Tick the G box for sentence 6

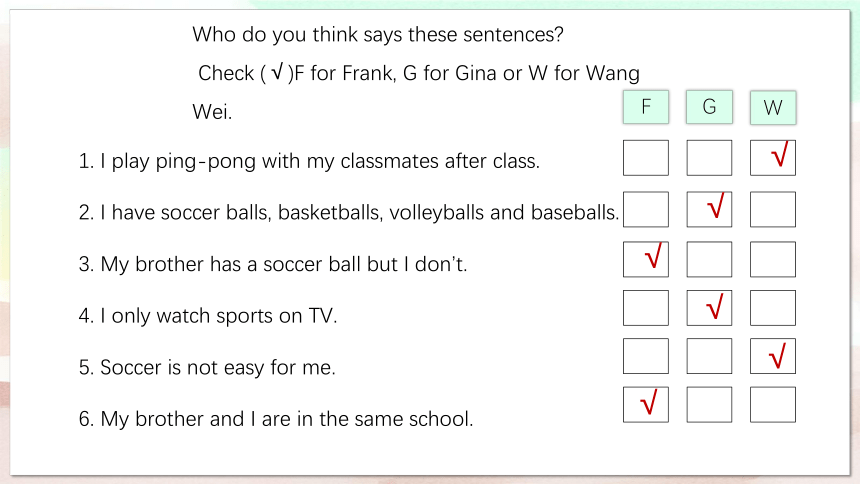pos(709,404)
